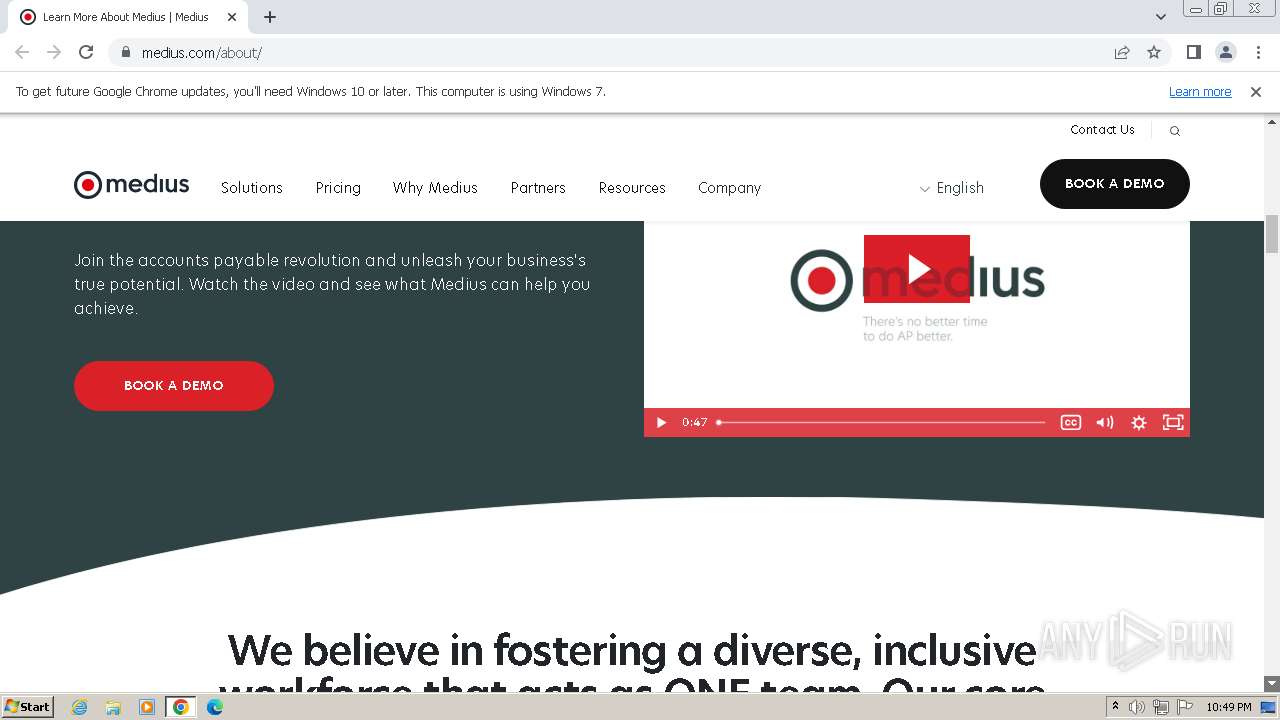Select the Learn More About Medius tab
The width and height of the screenshot is (1280, 720).
[126, 17]
